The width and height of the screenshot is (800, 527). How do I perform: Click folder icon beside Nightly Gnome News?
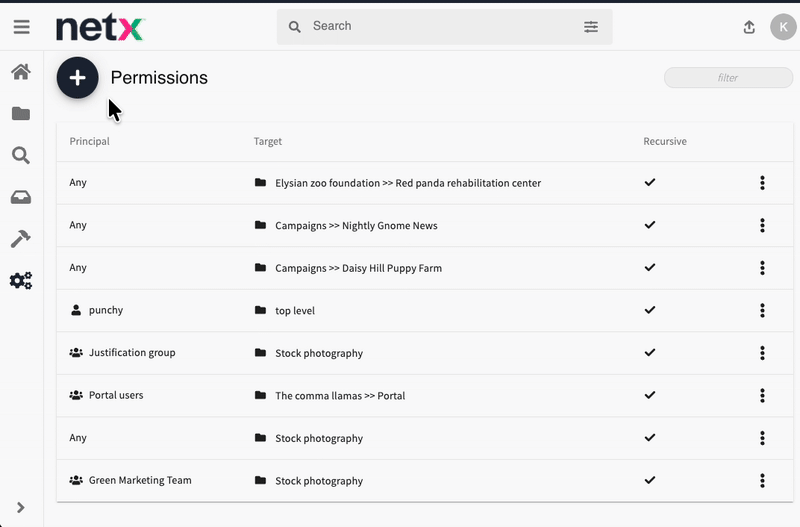[260, 224]
